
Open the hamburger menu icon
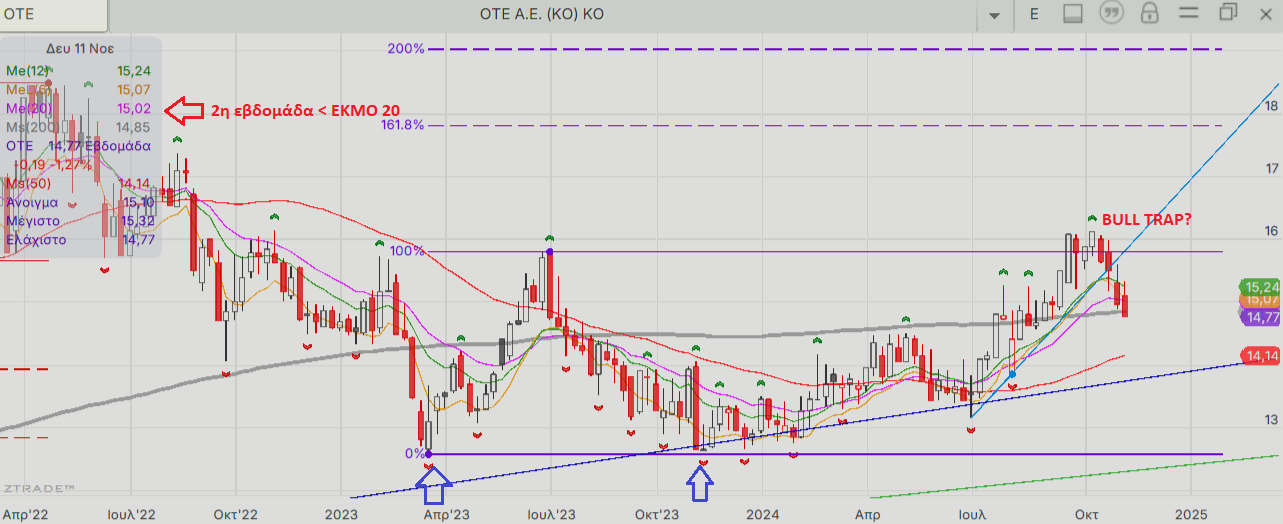1188,14
